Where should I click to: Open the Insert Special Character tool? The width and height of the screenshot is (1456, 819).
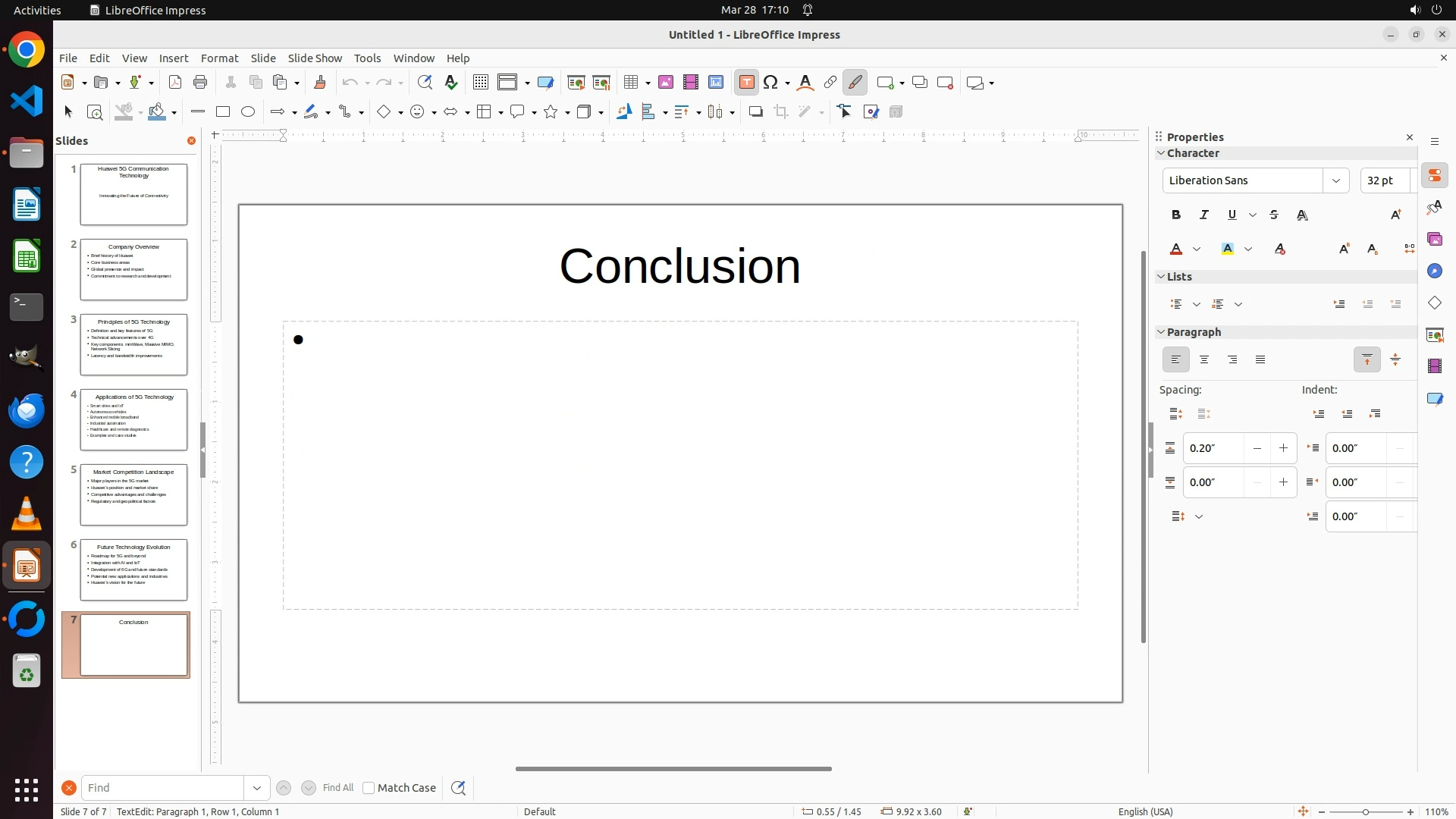pyautogui.click(x=771, y=83)
